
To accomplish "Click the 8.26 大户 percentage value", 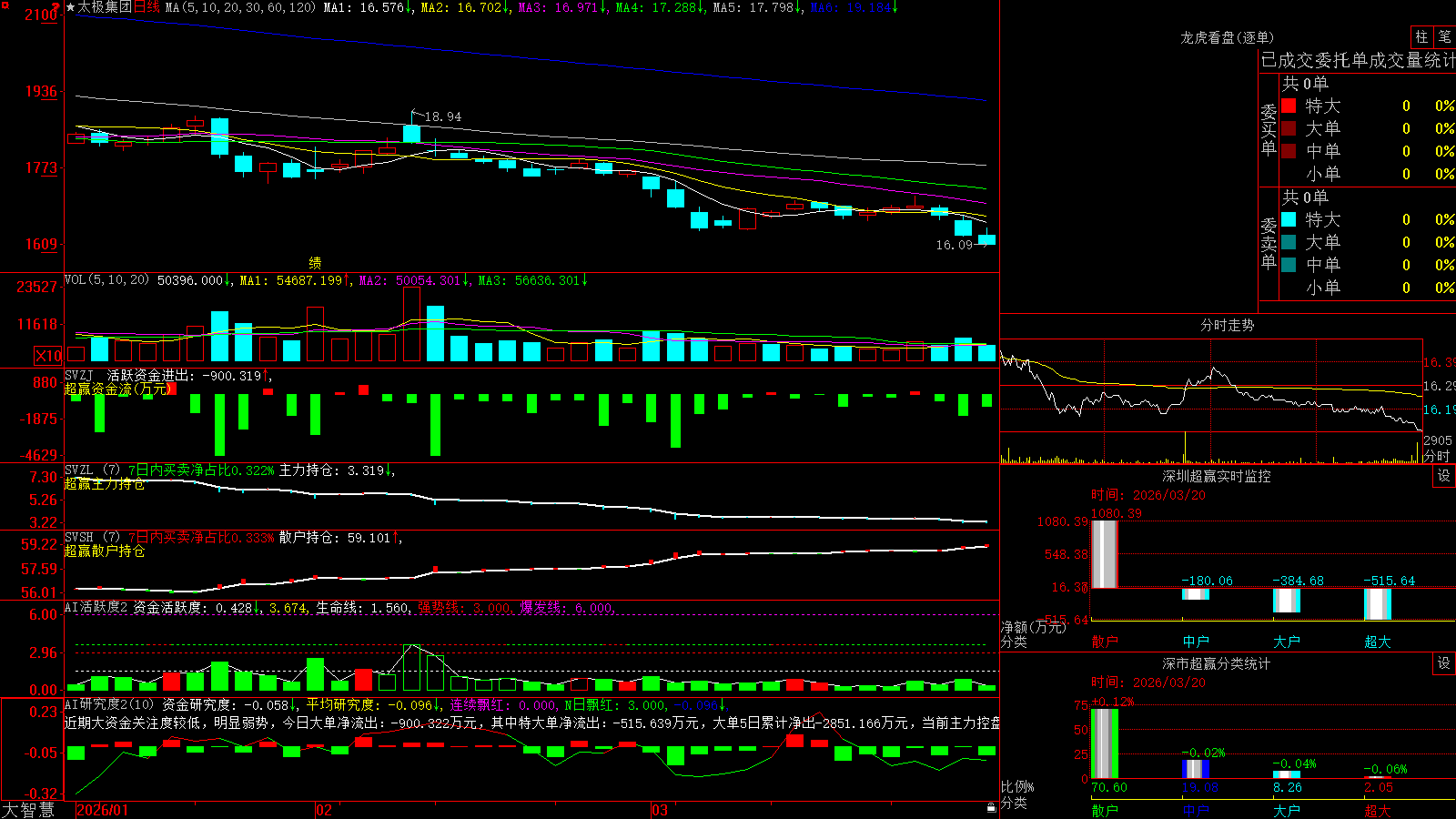I will pyautogui.click(x=1288, y=787).
